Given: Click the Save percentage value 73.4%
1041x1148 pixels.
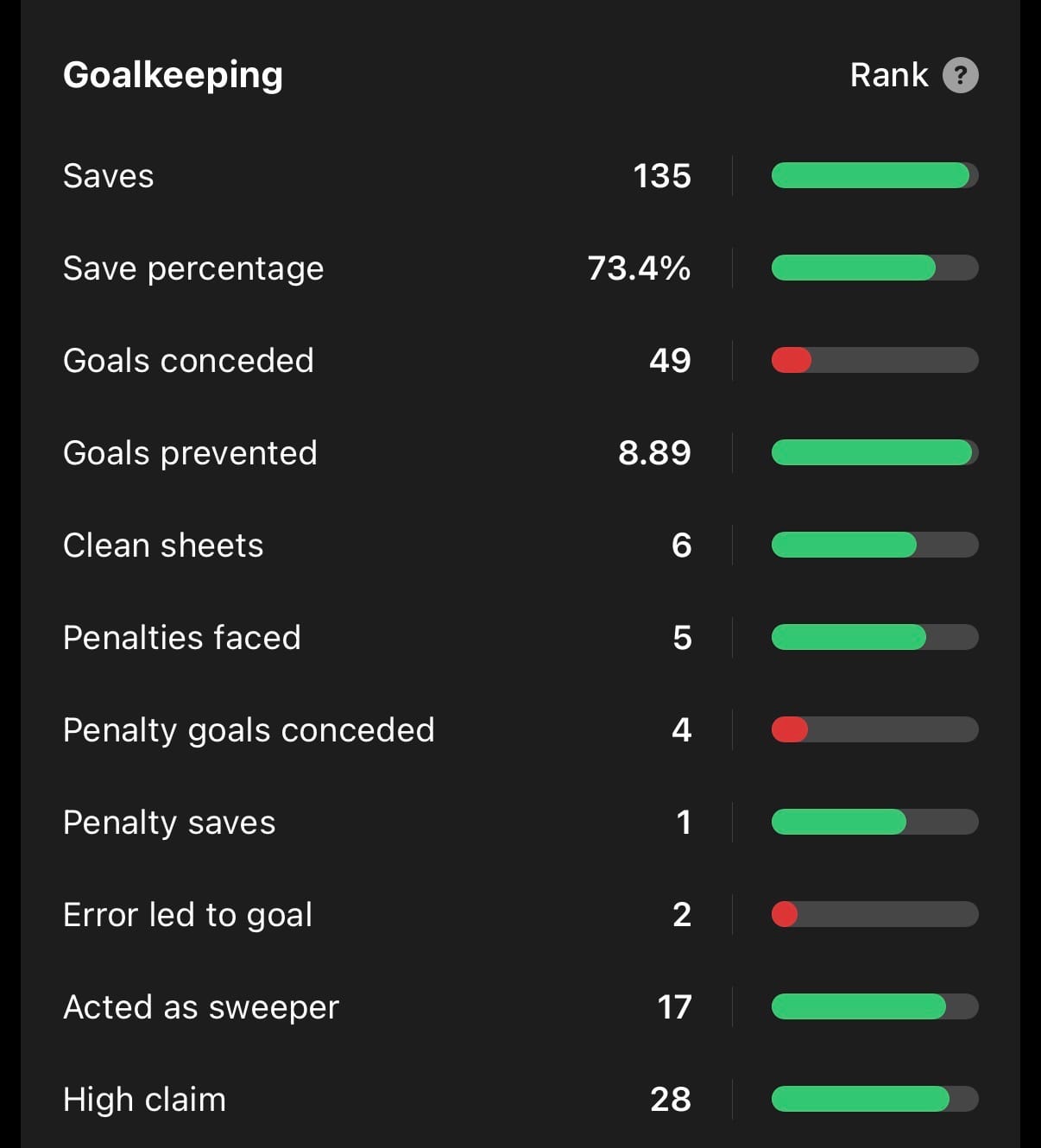Looking at the screenshot, I should 639,268.
